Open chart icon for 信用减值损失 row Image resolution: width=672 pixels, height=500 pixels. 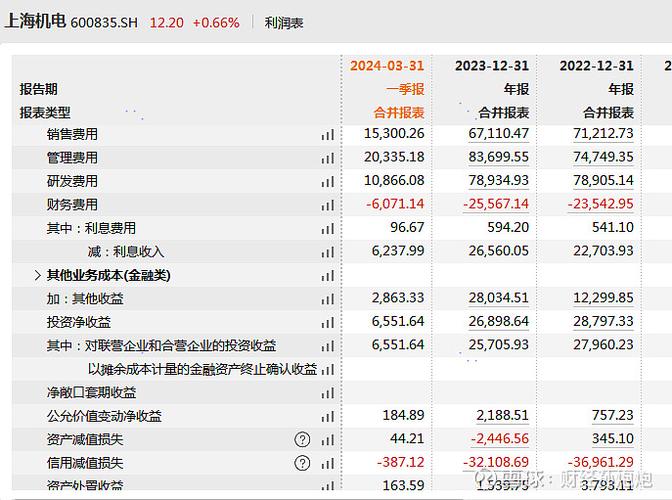327,464
